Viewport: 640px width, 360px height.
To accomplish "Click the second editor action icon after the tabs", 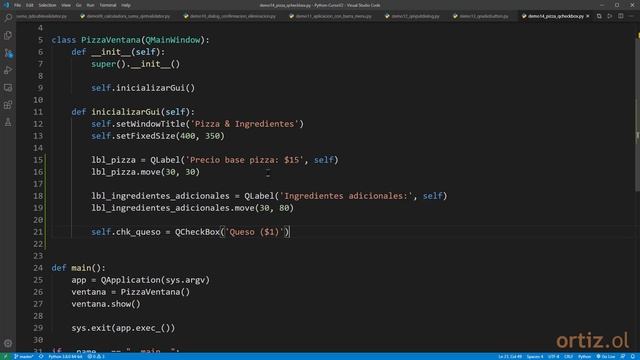I will click(x=609, y=16).
